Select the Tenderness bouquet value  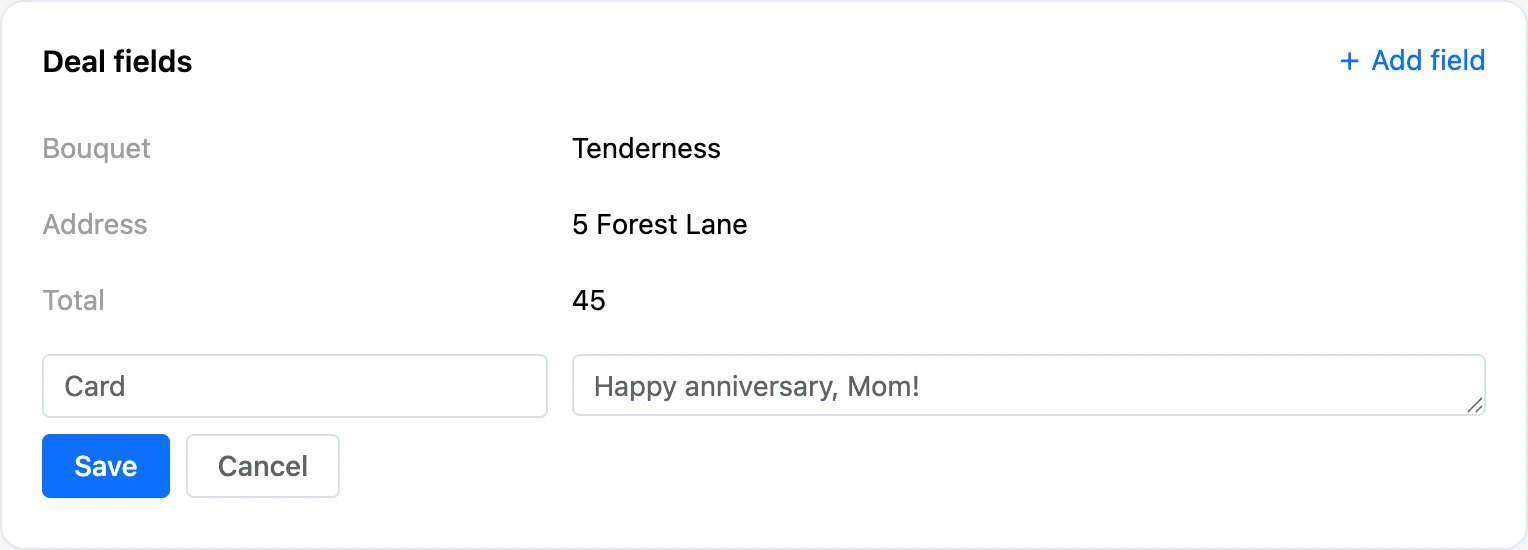[647, 149]
